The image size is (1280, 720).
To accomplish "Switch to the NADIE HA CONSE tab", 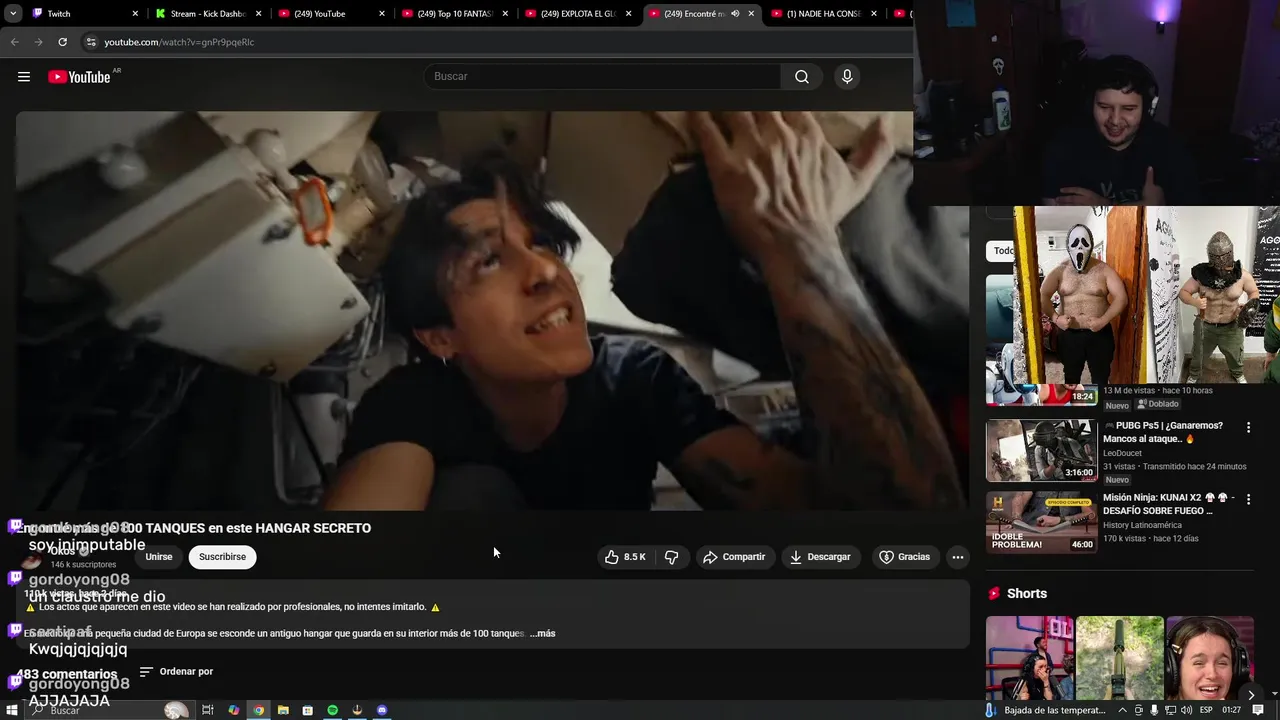I will point(825,14).
